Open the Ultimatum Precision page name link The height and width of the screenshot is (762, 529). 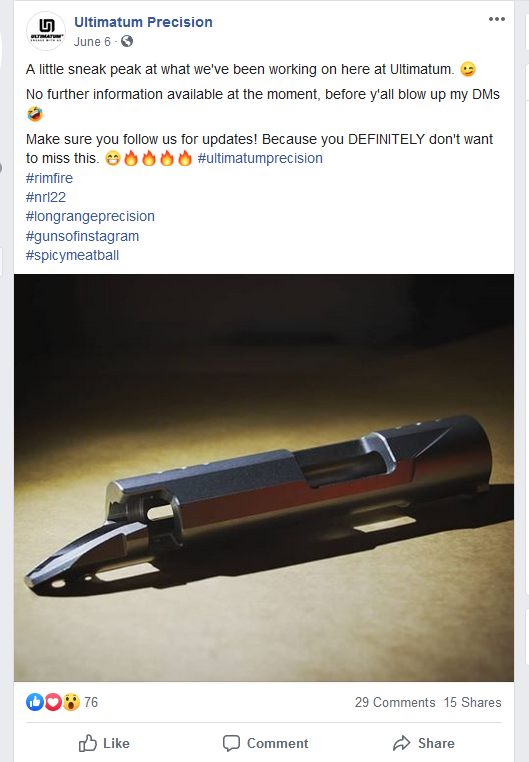143,22
